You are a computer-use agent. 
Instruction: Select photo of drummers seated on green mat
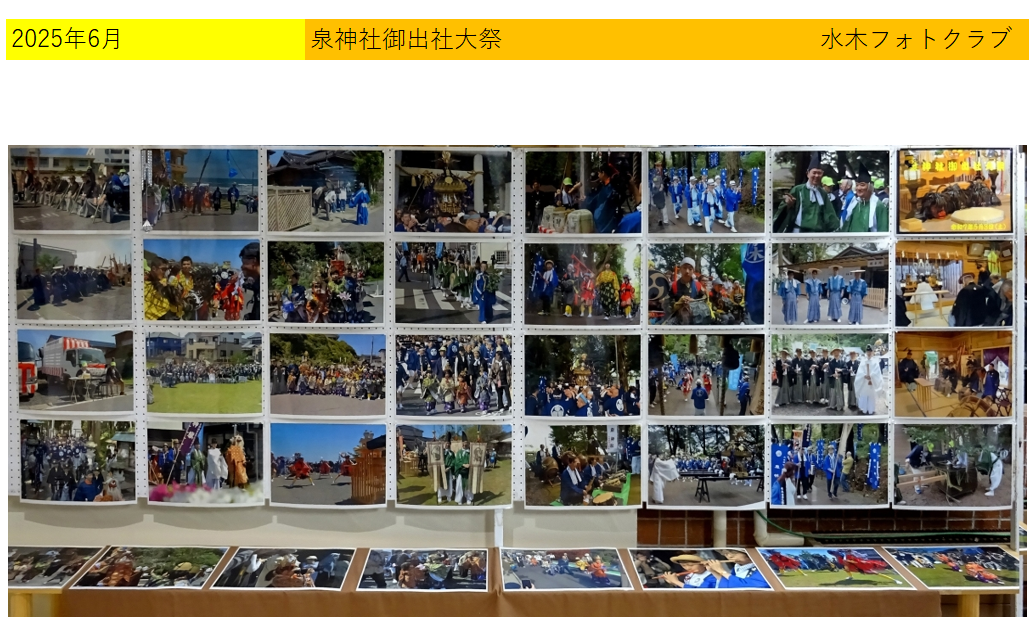(x=583, y=465)
